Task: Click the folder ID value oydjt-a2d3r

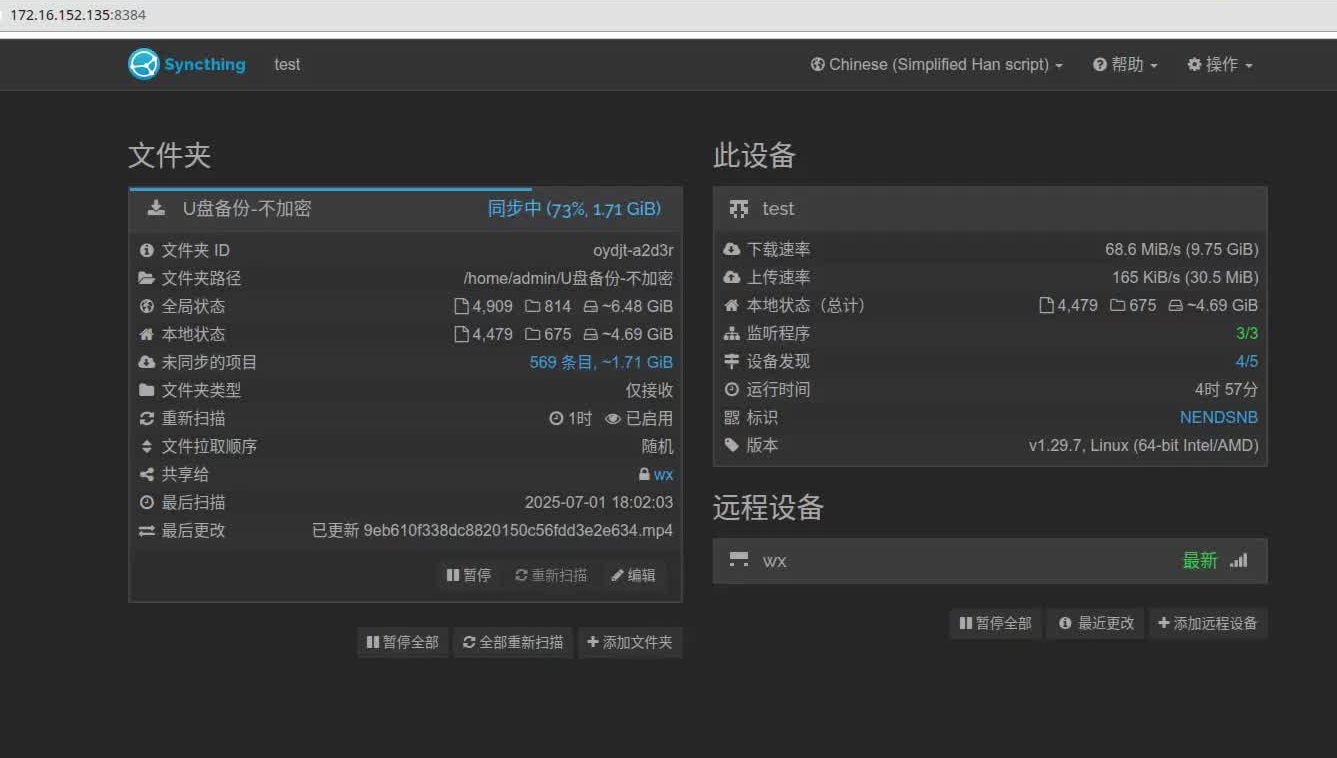Action: coord(633,250)
